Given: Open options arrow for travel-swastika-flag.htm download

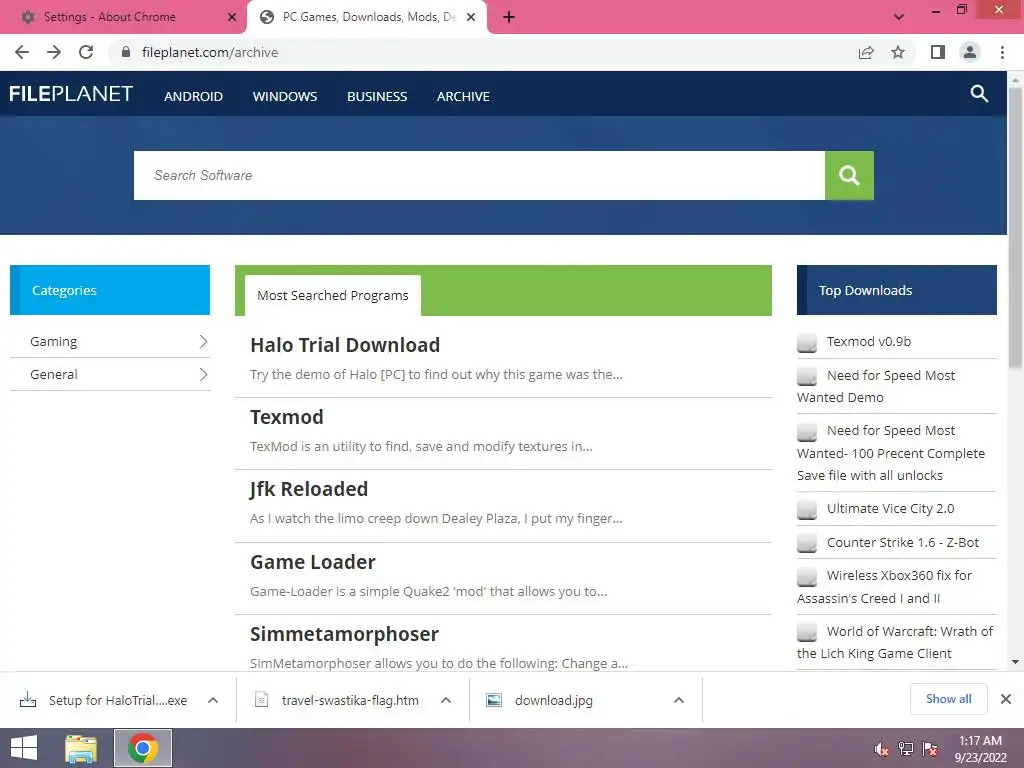Looking at the screenshot, I should 446,700.
